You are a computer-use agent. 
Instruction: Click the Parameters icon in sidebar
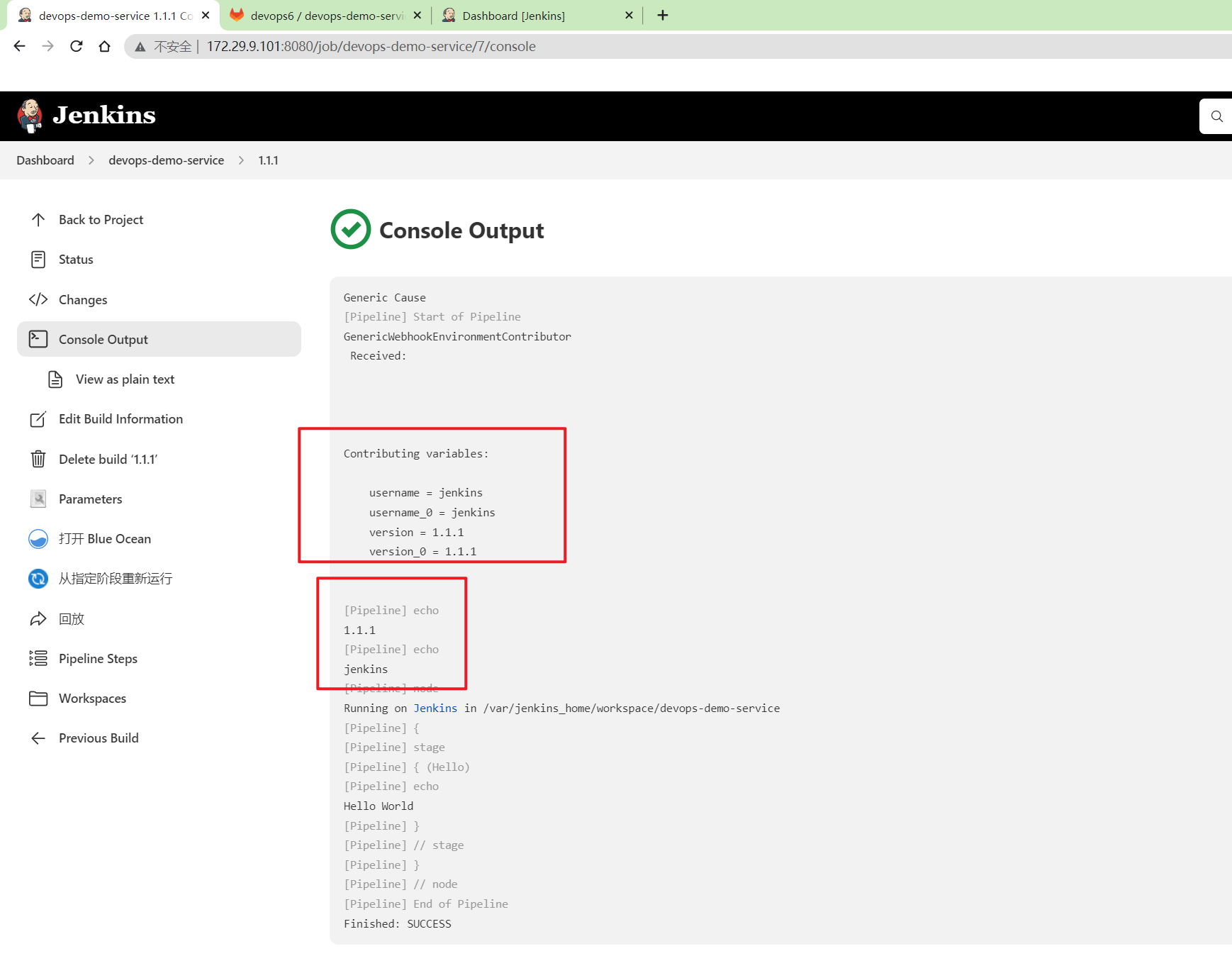click(x=38, y=499)
